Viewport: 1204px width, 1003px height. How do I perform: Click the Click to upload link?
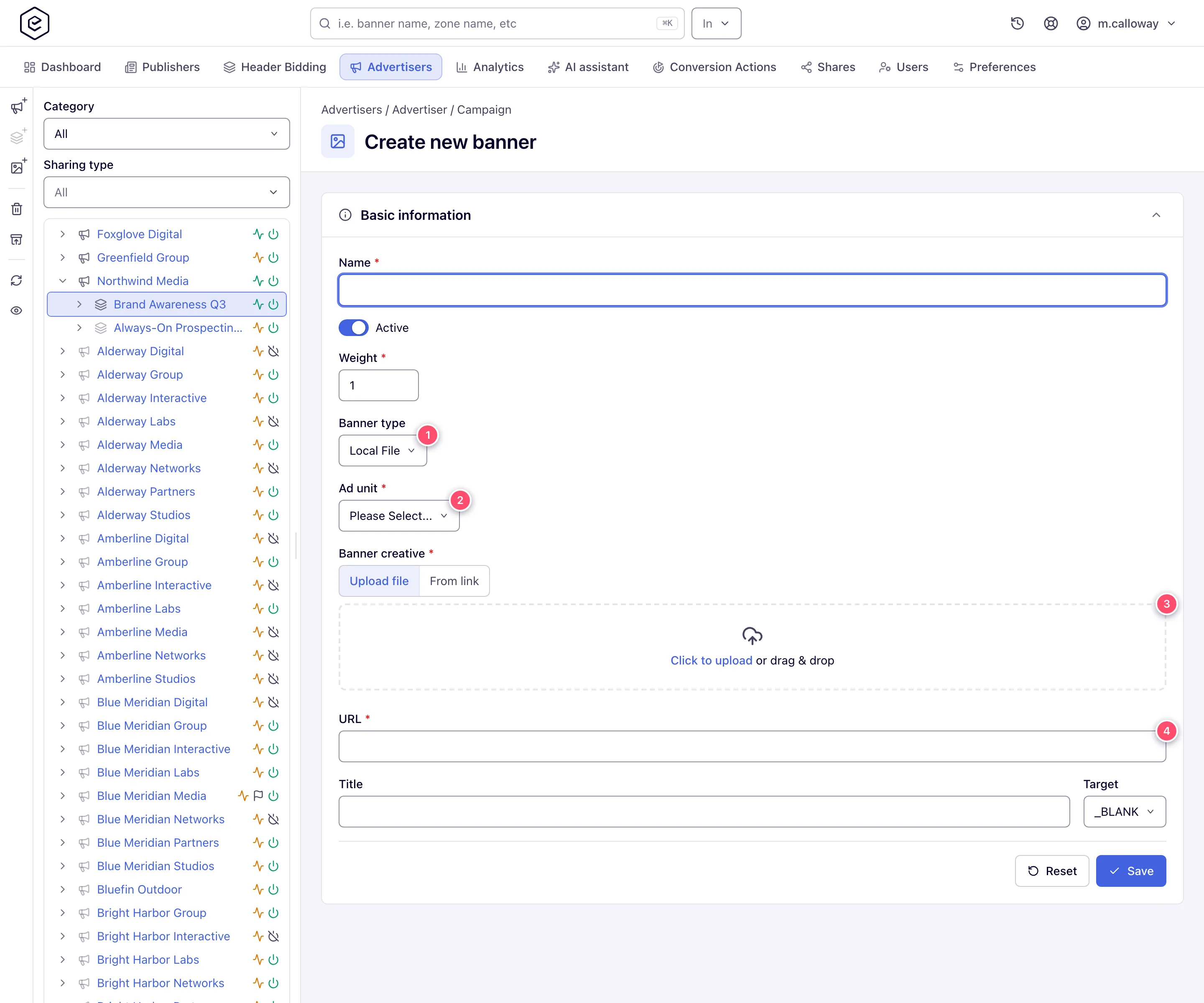pyautogui.click(x=711, y=660)
